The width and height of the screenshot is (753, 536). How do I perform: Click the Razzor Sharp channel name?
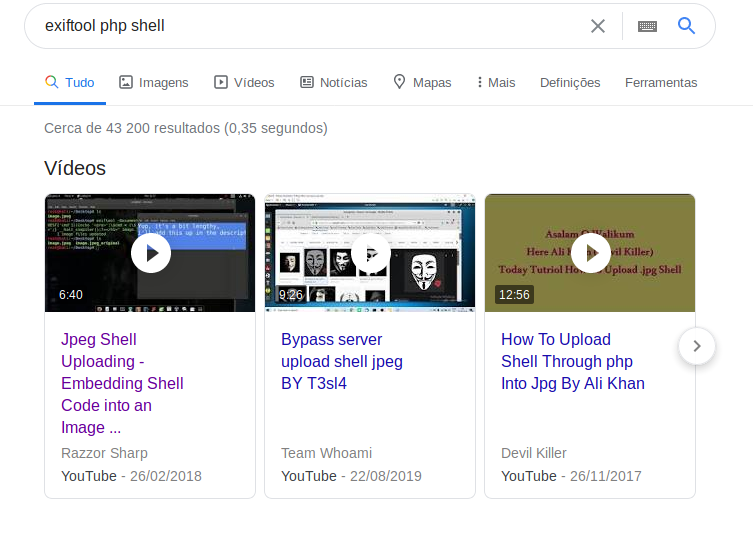coord(104,453)
